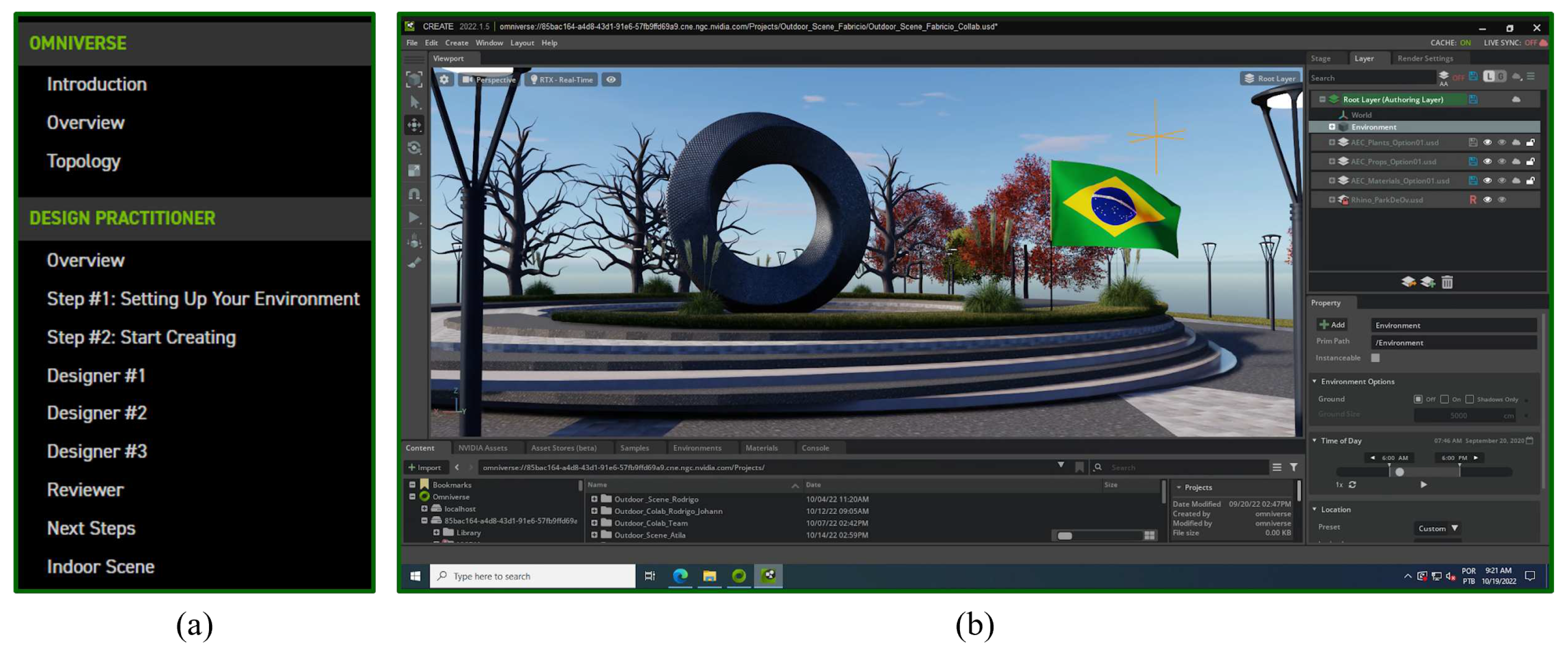Select the Move tool in viewport toolbar
Screen dimensions: 1568x651
[x=414, y=125]
